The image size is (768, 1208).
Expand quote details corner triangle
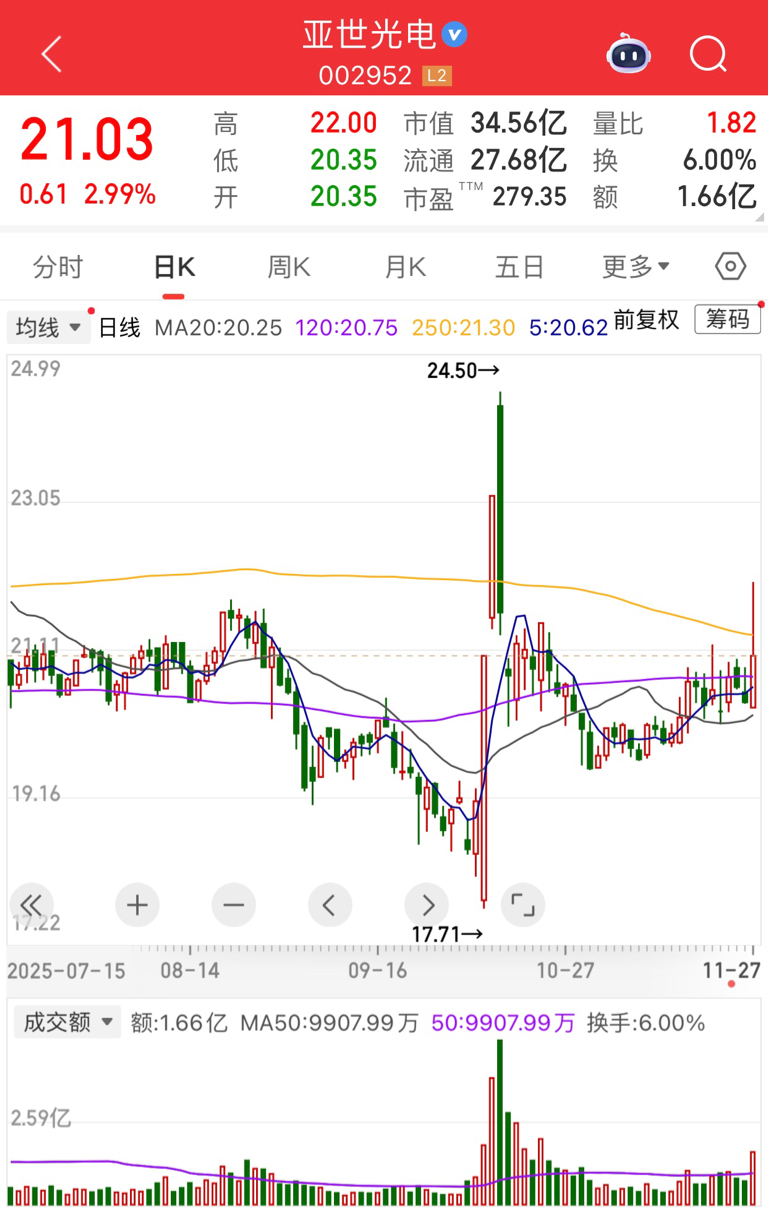click(x=761, y=217)
